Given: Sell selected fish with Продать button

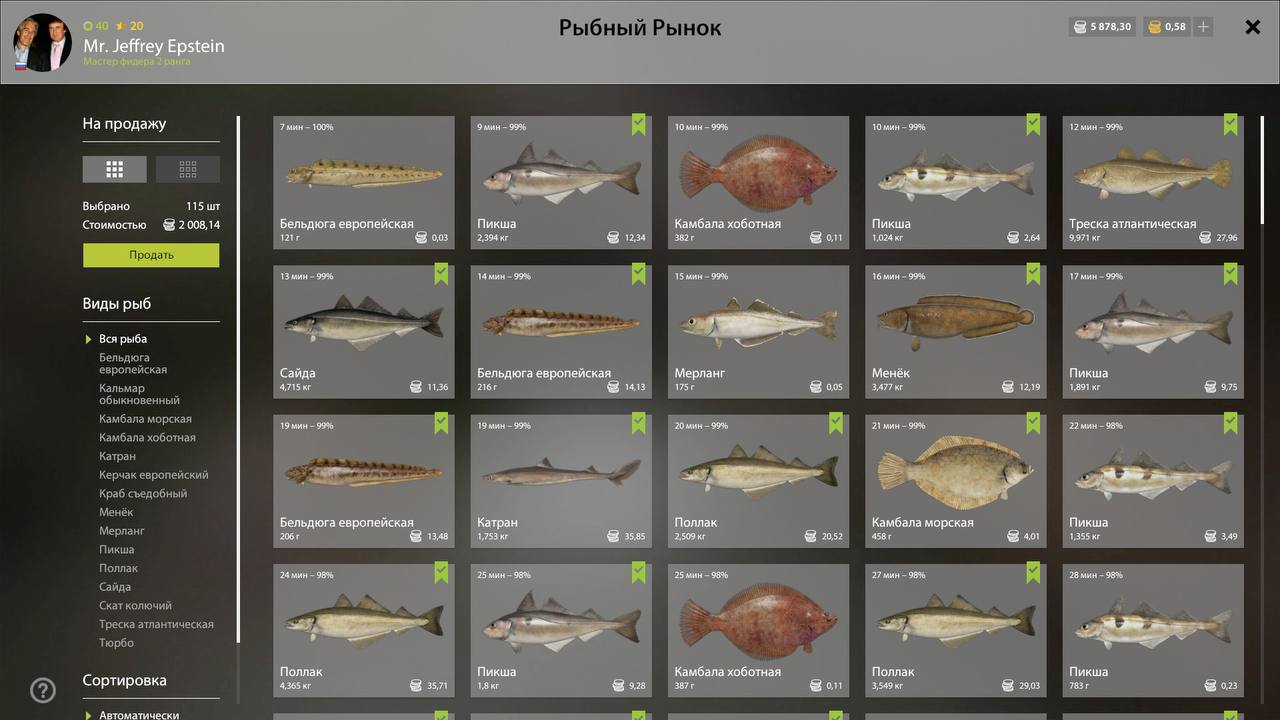Looking at the screenshot, I should pos(151,255).
